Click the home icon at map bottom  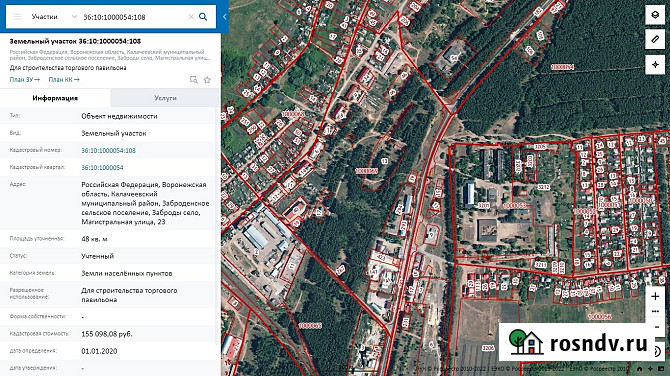click(x=640, y=368)
